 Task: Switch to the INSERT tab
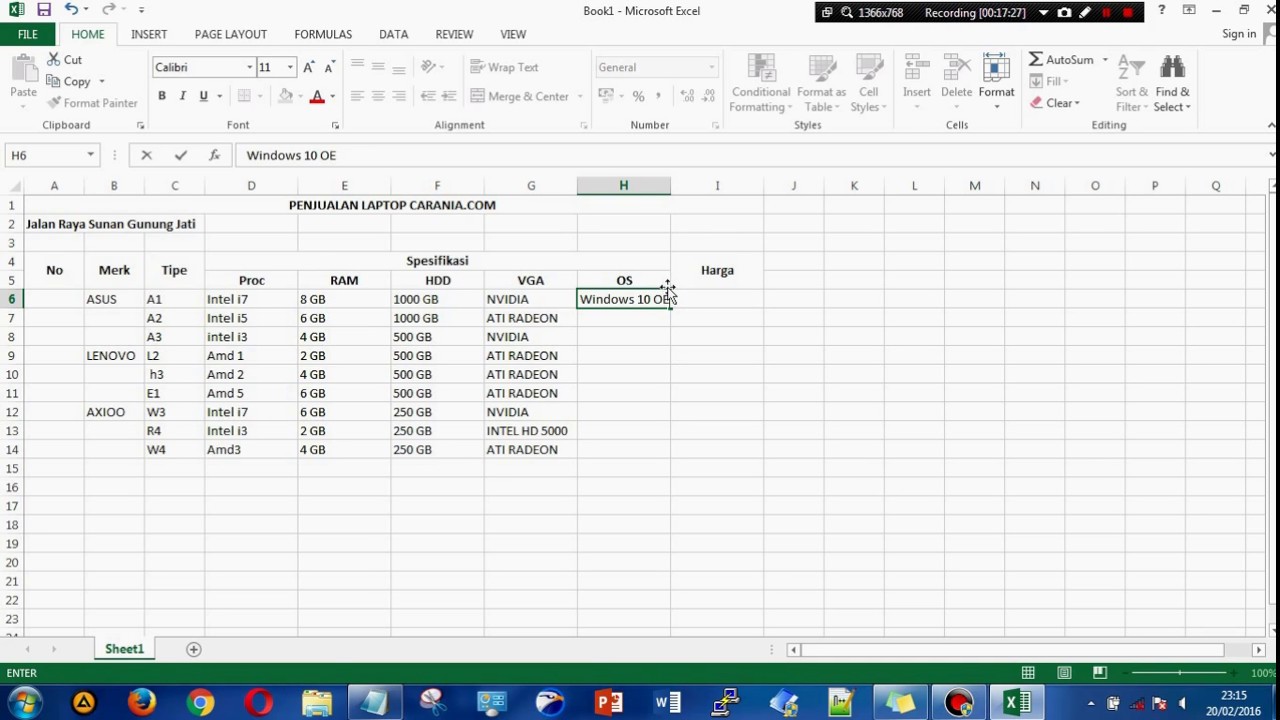coord(149,34)
